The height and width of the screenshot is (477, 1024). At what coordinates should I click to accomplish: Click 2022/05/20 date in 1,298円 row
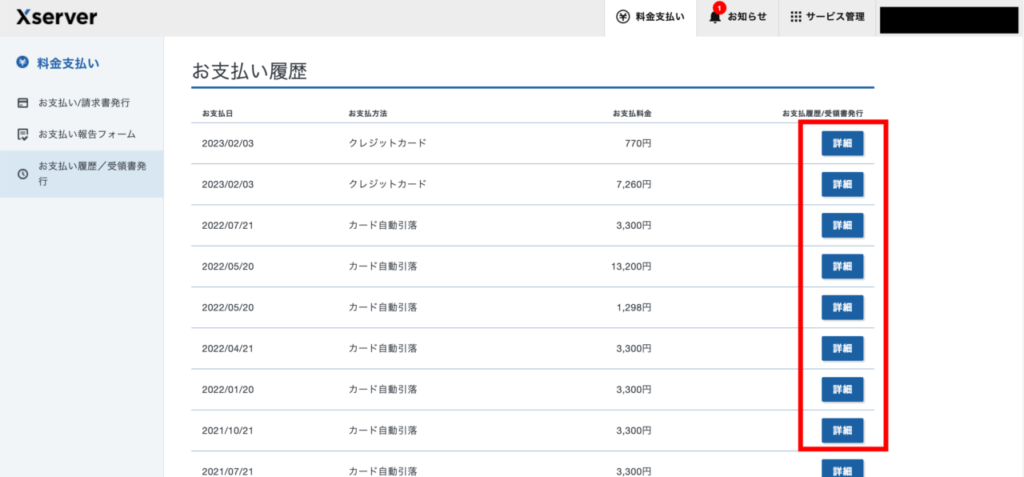227,307
